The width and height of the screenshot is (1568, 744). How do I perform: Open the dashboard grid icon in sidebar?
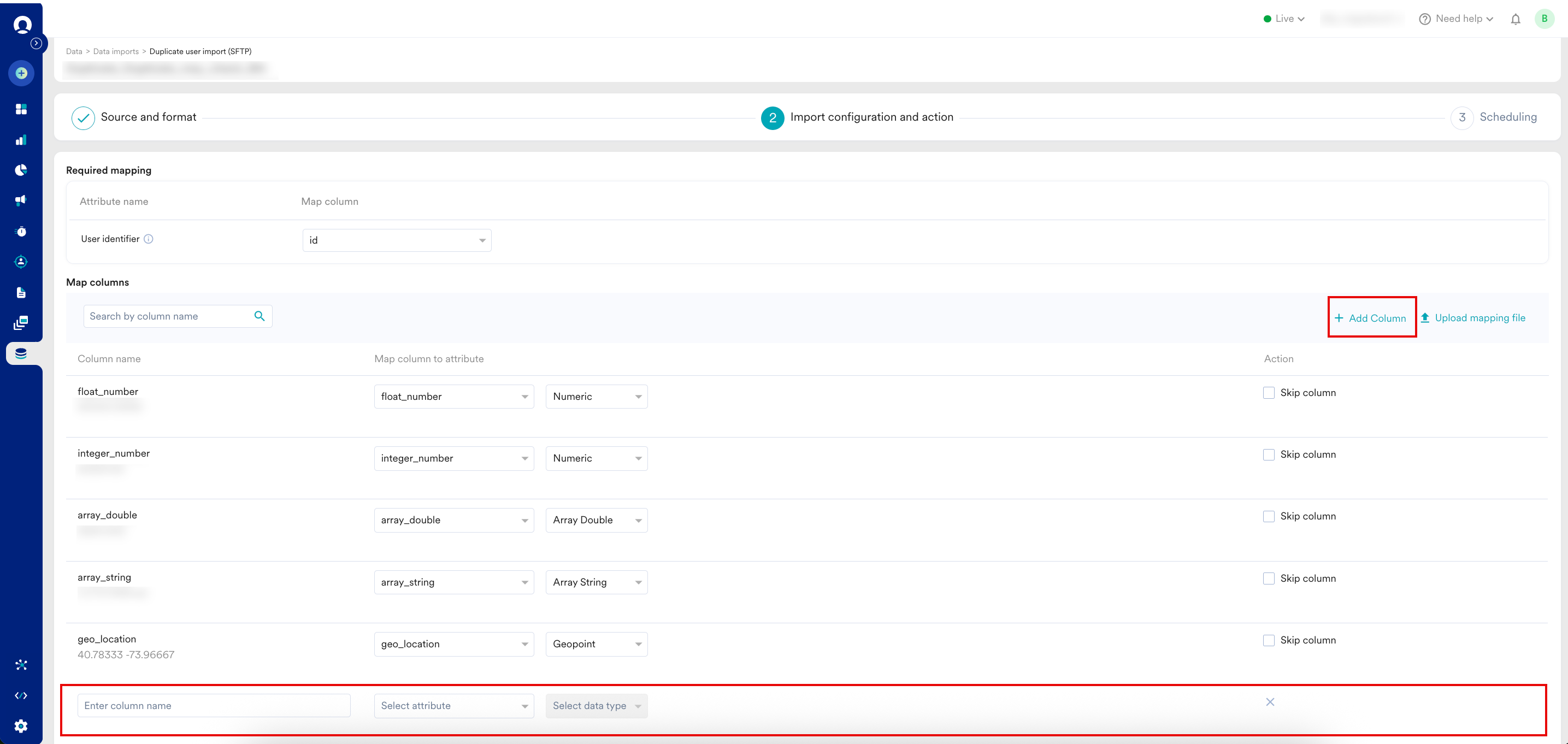pos(21,109)
